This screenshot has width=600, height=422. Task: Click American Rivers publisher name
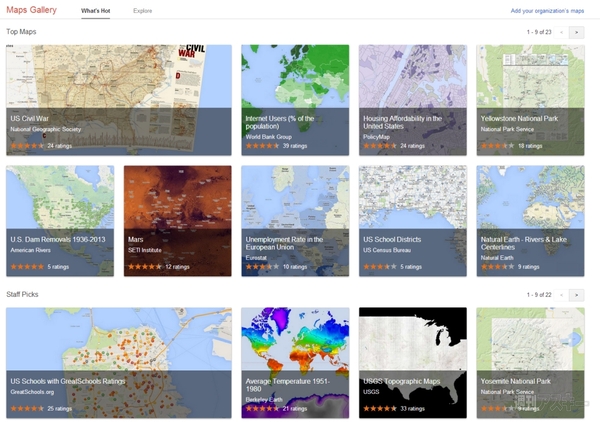30,250
